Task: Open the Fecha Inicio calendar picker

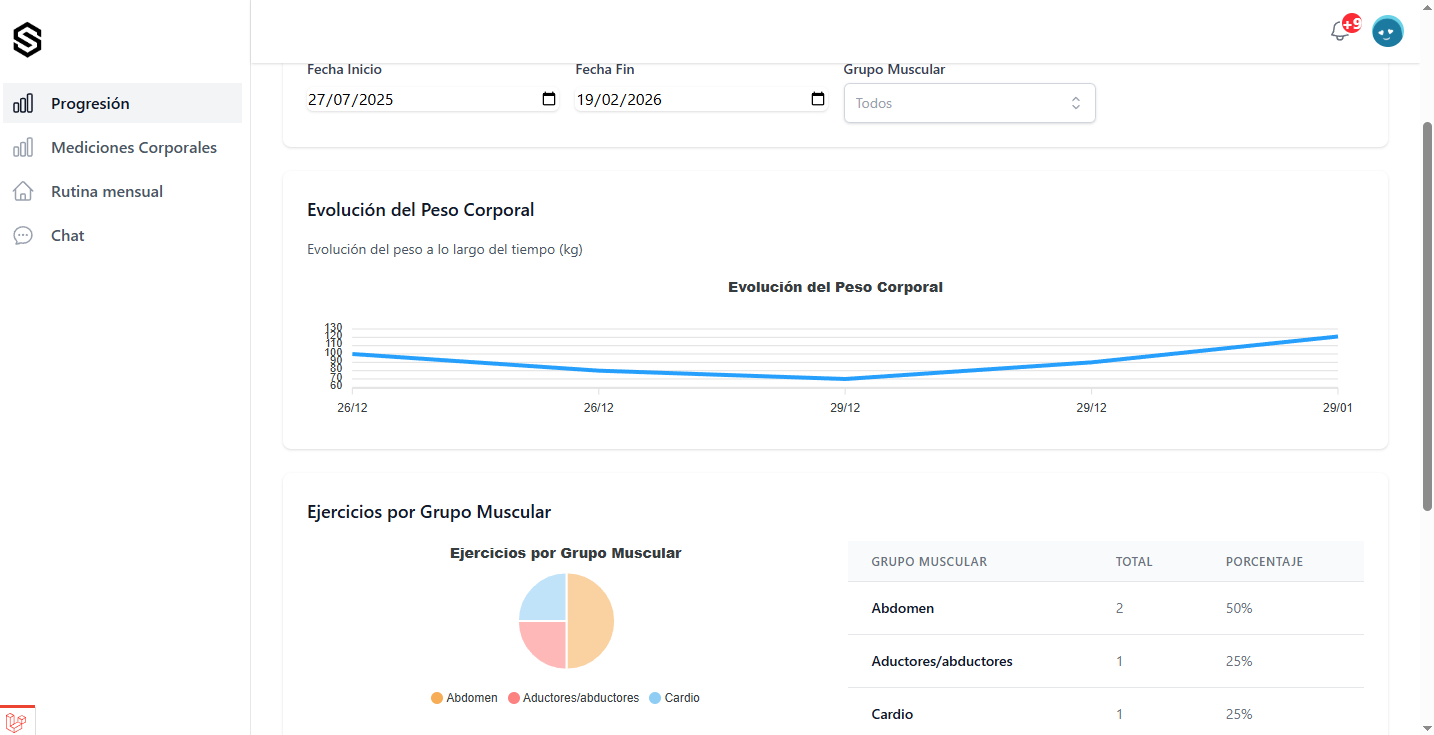Action: [548, 99]
